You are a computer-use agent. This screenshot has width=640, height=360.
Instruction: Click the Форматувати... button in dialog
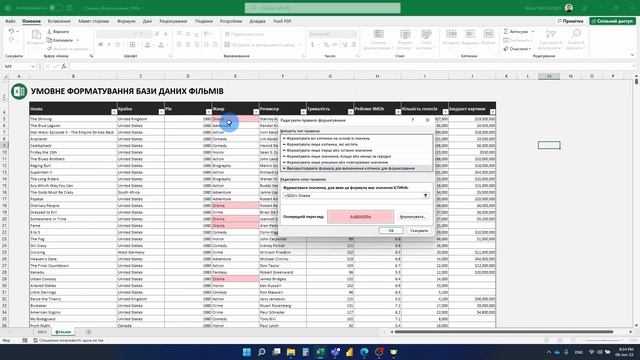413,217
